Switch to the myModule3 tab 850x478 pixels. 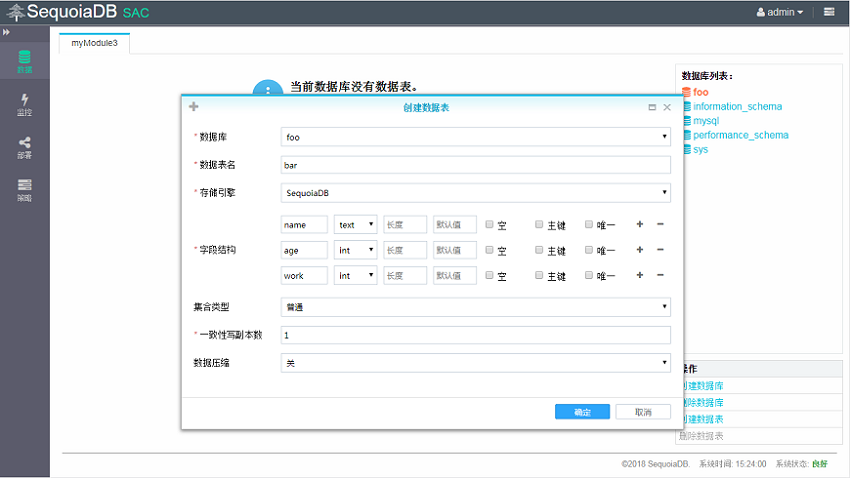94,43
